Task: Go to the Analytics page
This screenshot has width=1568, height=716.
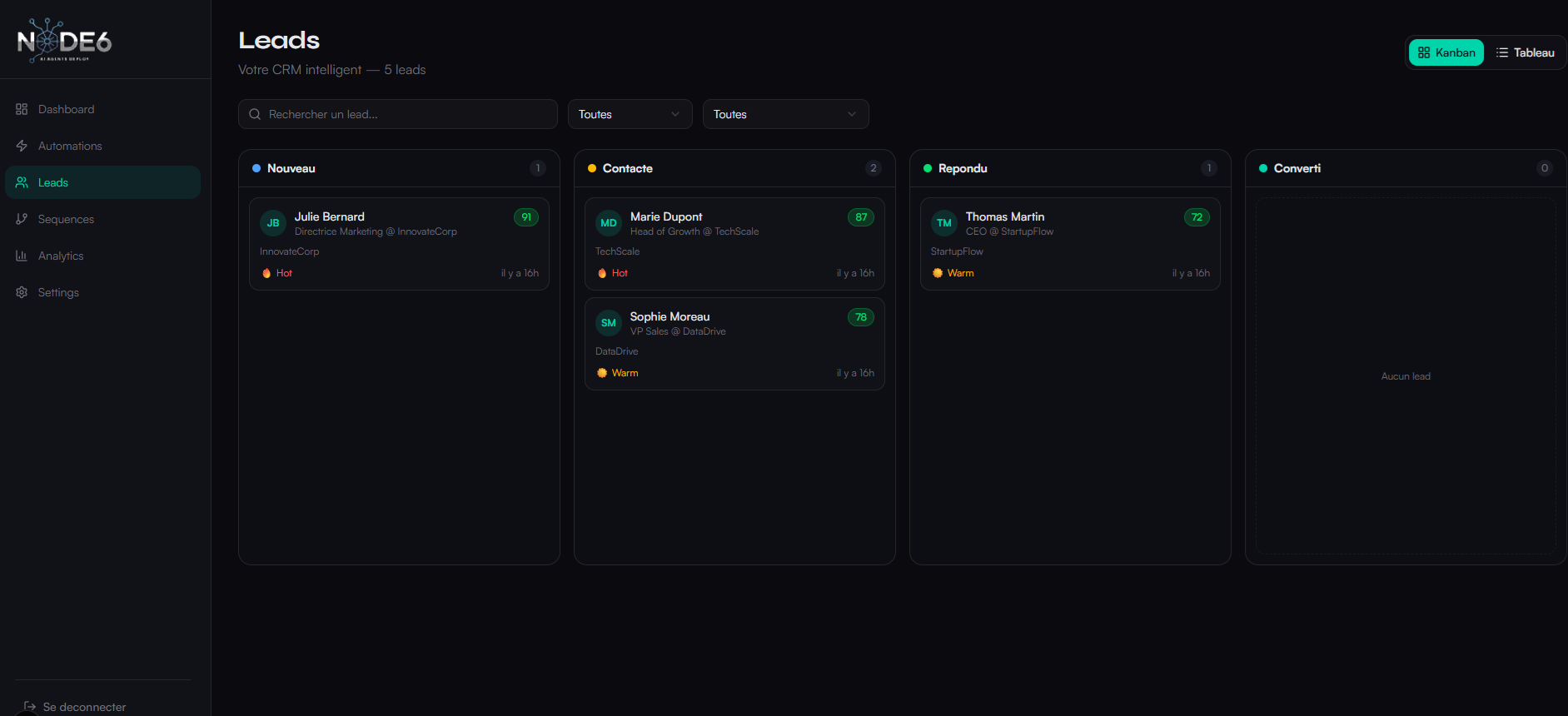Action: [61, 256]
